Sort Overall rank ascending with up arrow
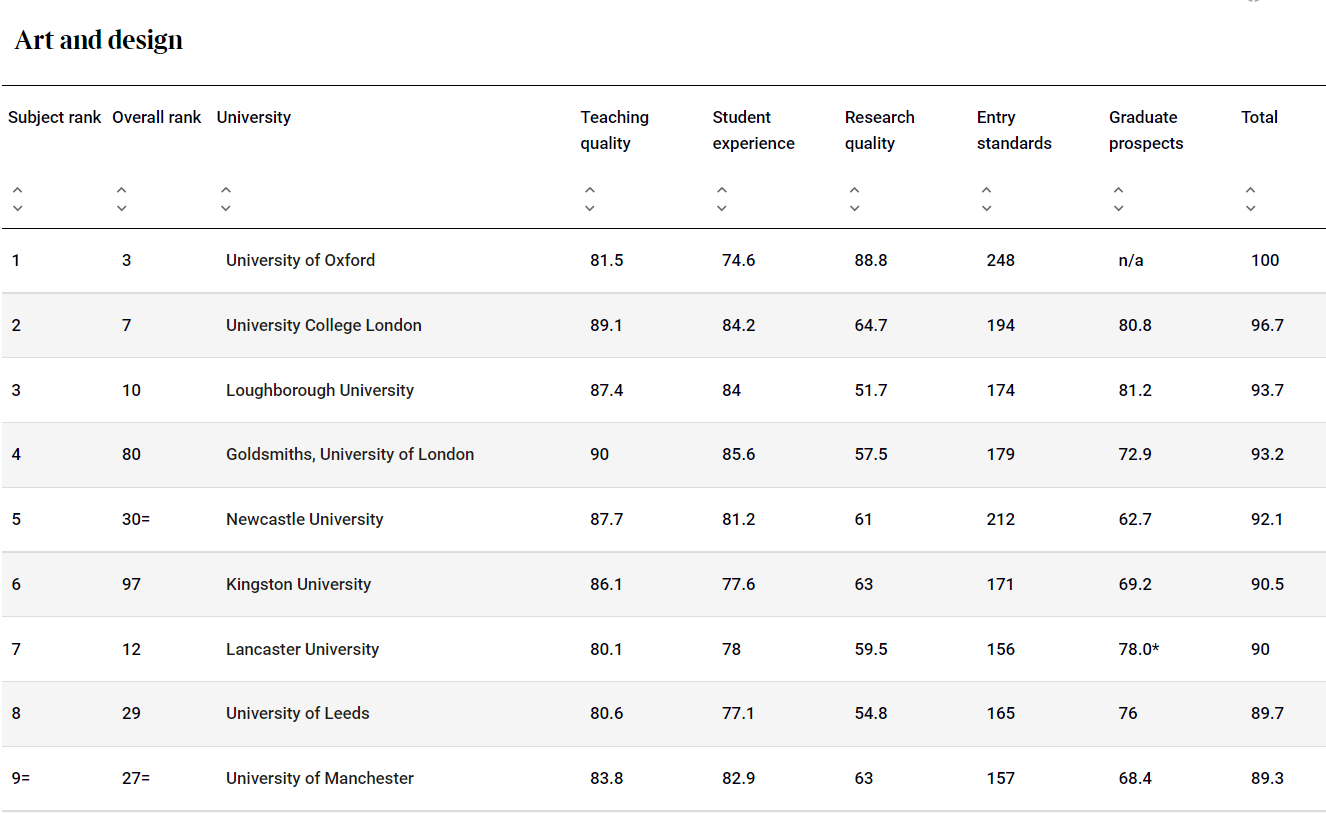 pyautogui.click(x=121, y=190)
